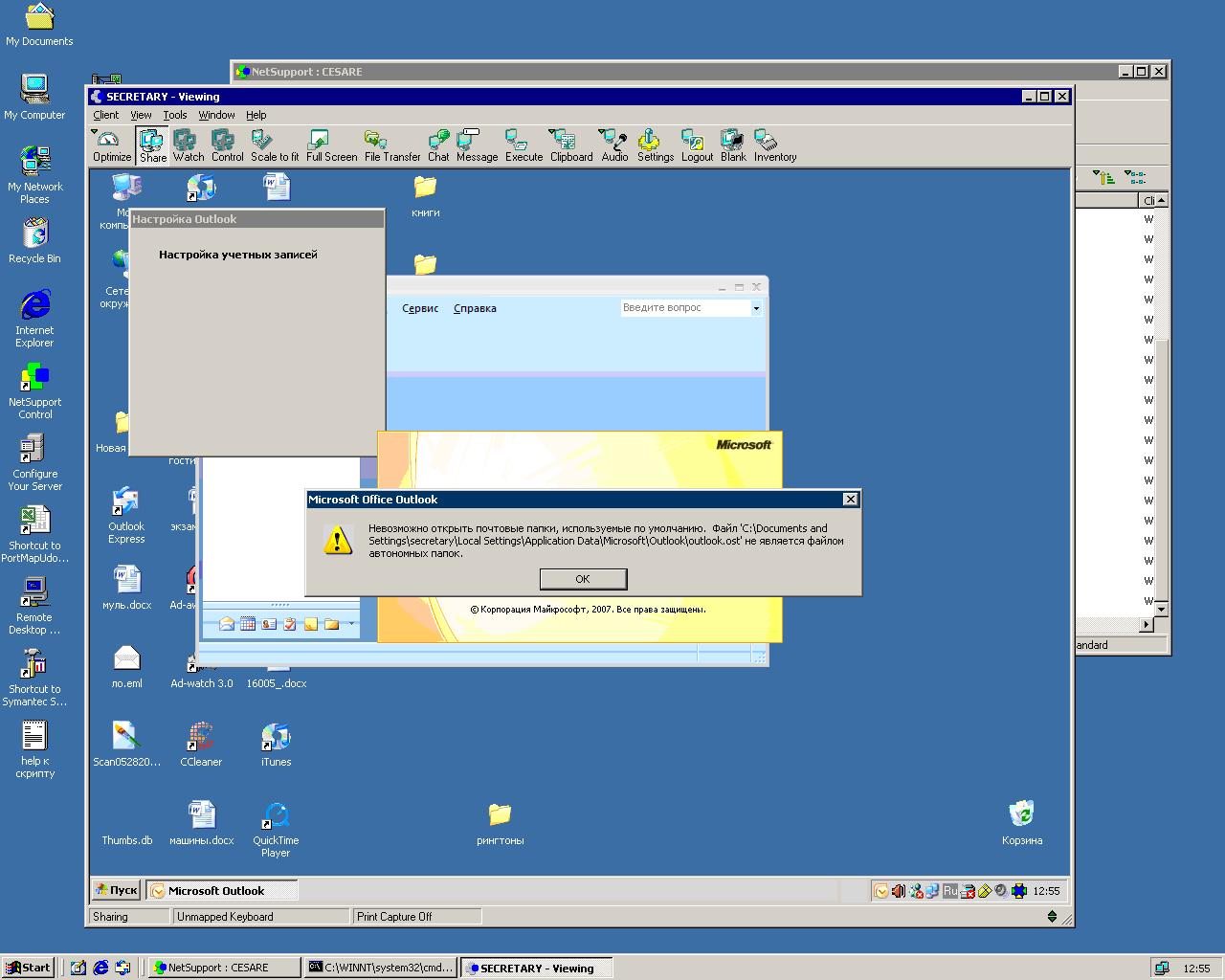Open the remote Корзина recycle bin
This screenshot has width=1225, height=980.
coord(1022,823)
